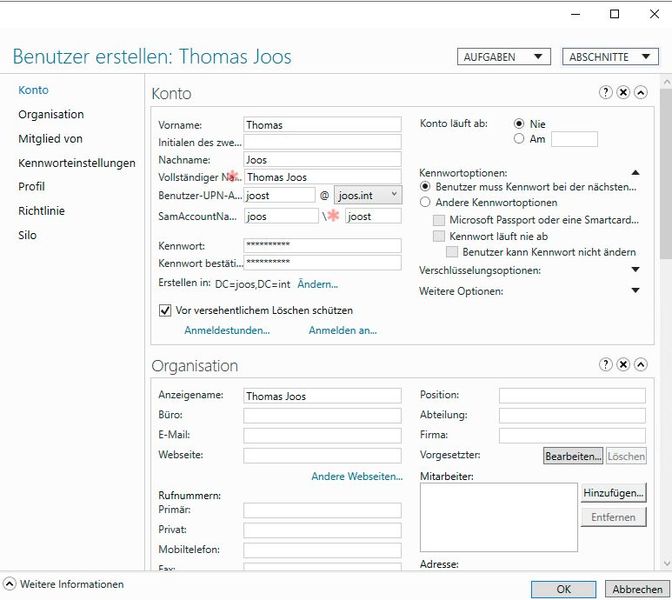Select Nie for account expiration
The width and height of the screenshot is (672, 600).
tap(519, 124)
